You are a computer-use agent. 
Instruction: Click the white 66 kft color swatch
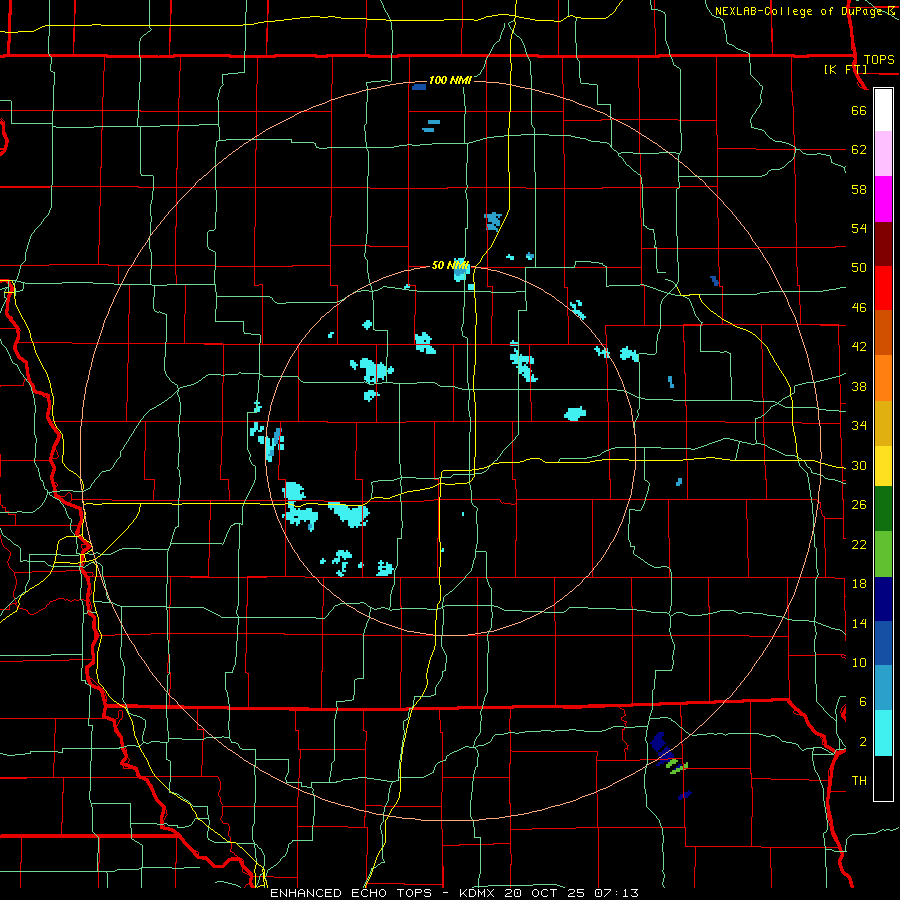point(883,110)
